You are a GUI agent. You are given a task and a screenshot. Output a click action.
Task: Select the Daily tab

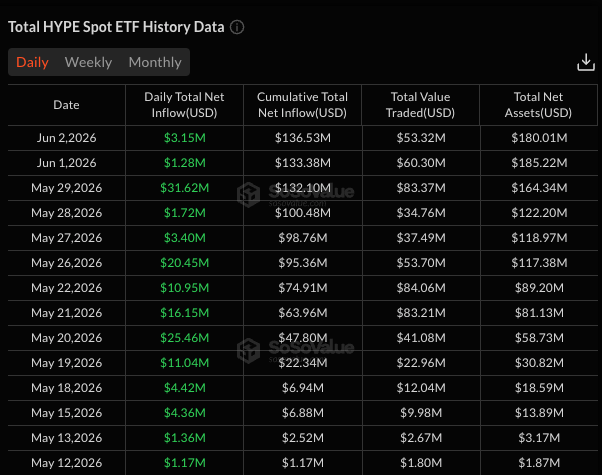(x=32, y=62)
